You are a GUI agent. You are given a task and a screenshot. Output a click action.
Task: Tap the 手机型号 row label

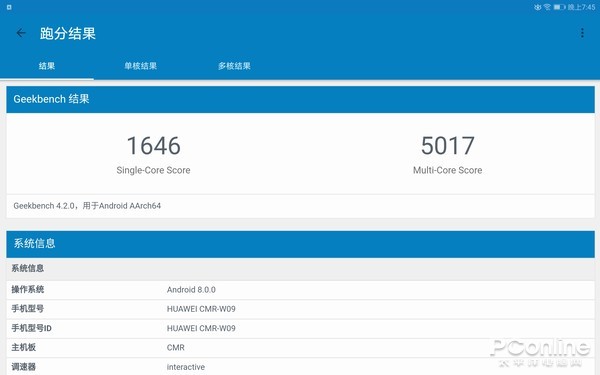28,309
